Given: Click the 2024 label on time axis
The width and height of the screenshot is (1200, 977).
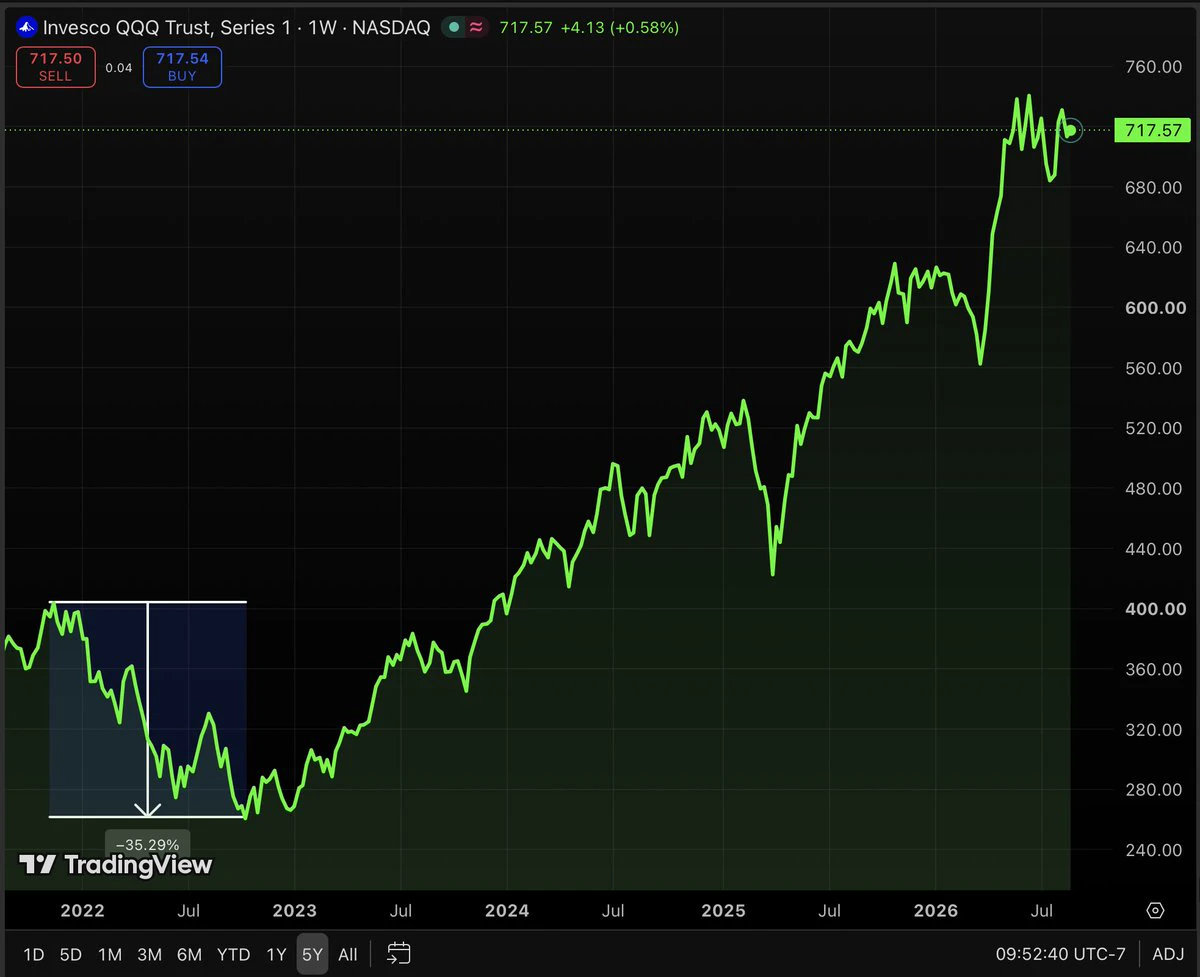Looking at the screenshot, I should point(507,911).
